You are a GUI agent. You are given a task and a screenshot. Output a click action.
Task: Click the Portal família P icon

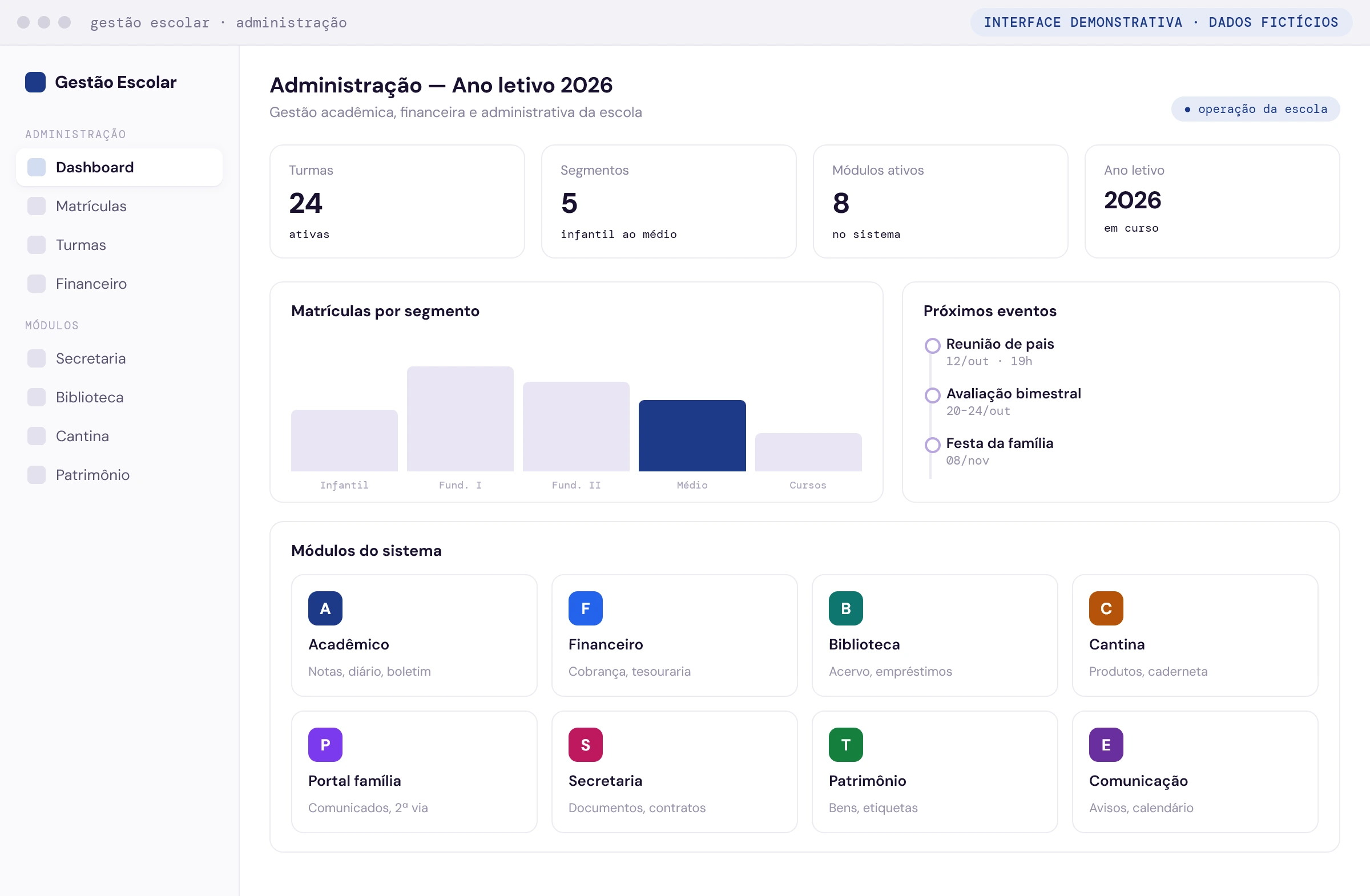(x=325, y=745)
